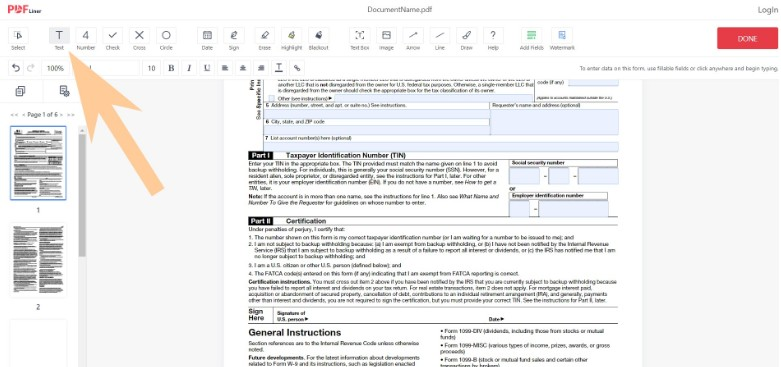Screen dimensions: 781x367
Task: Toggle bold formatting
Action: (x=171, y=68)
